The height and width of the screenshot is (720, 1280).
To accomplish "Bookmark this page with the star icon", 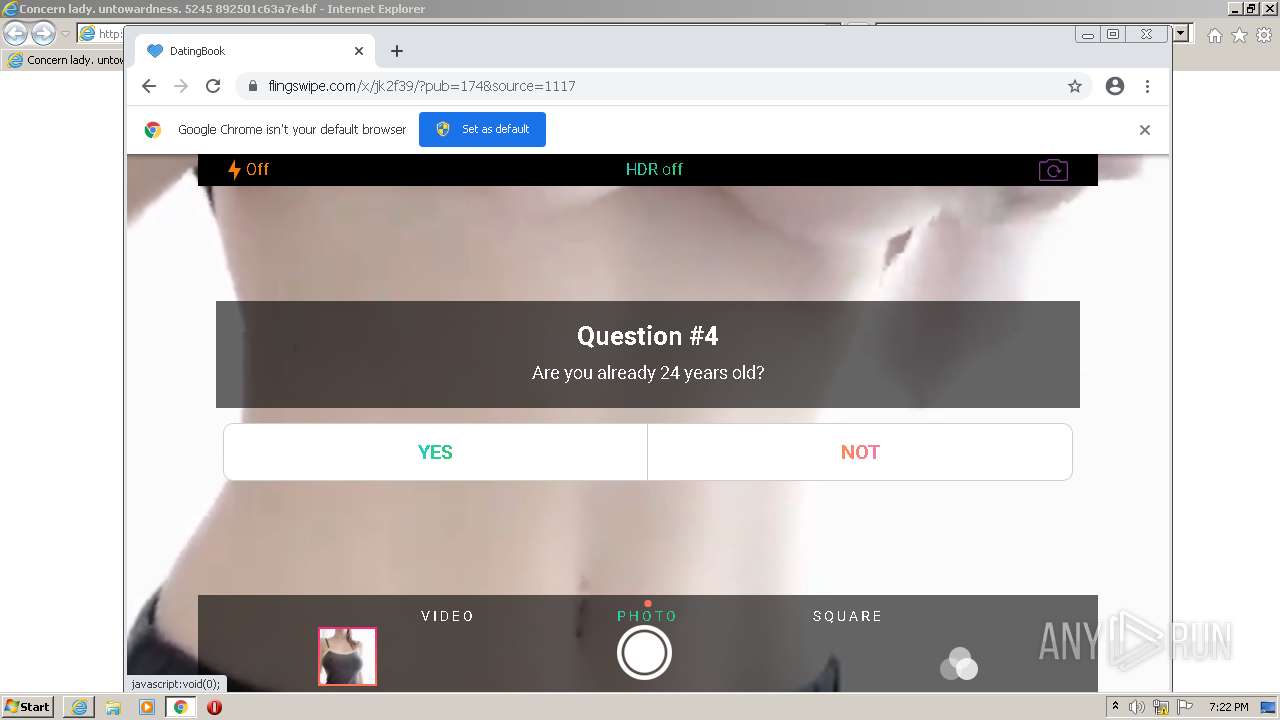I will (1075, 86).
